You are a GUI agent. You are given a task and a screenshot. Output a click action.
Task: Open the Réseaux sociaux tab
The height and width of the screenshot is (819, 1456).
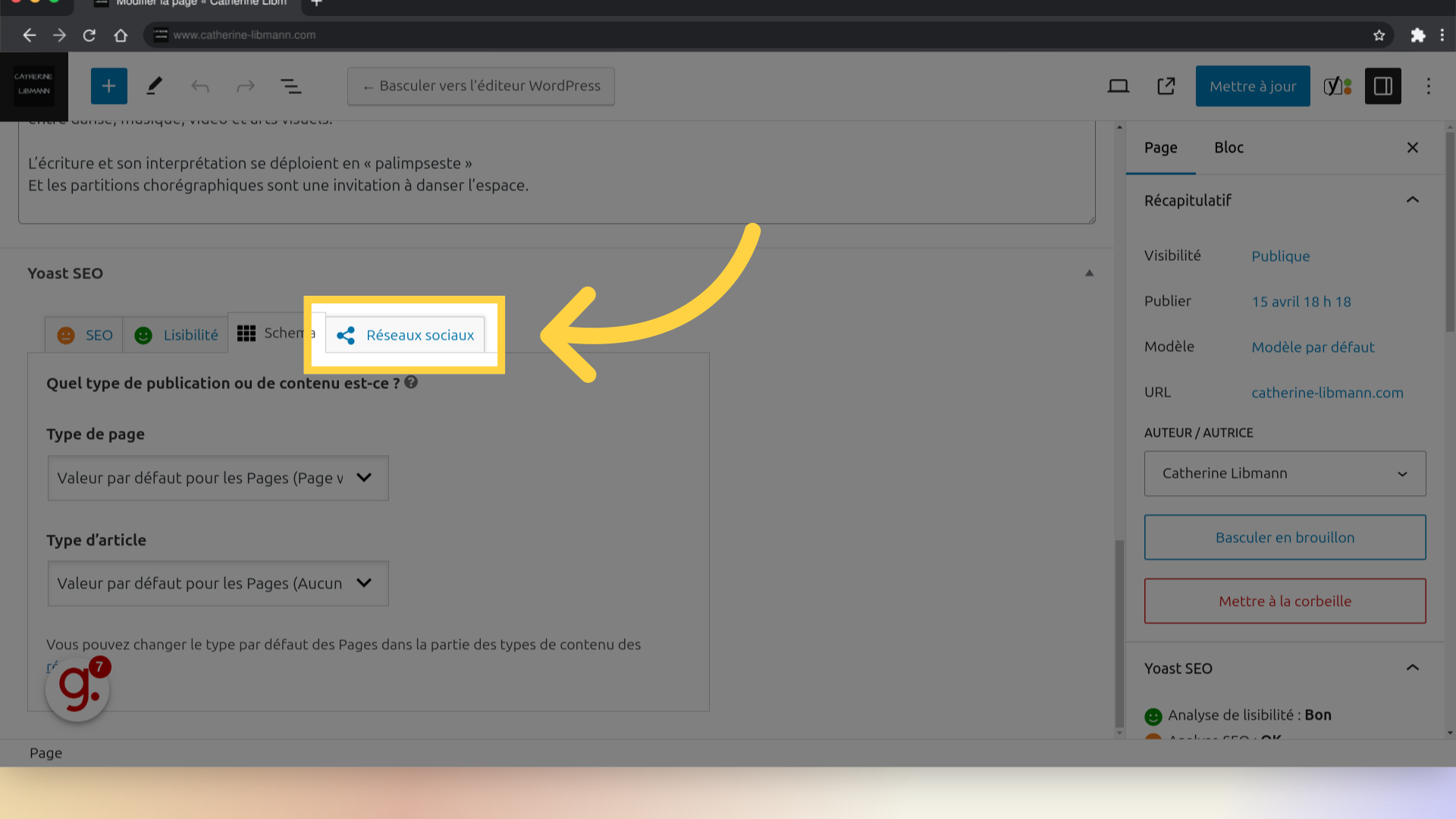click(x=406, y=335)
